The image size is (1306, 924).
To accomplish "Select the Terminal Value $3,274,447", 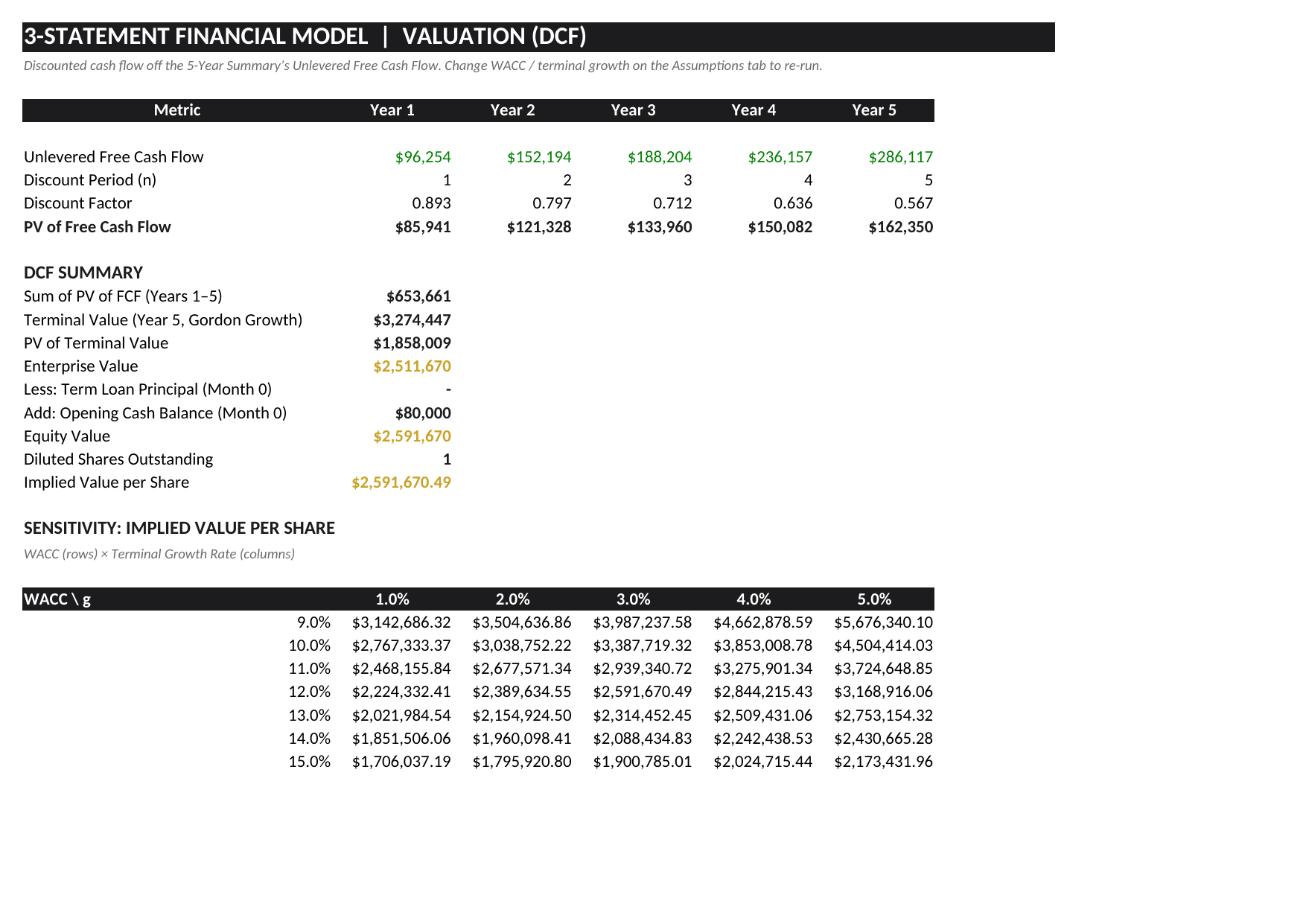I will tap(412, 320).
